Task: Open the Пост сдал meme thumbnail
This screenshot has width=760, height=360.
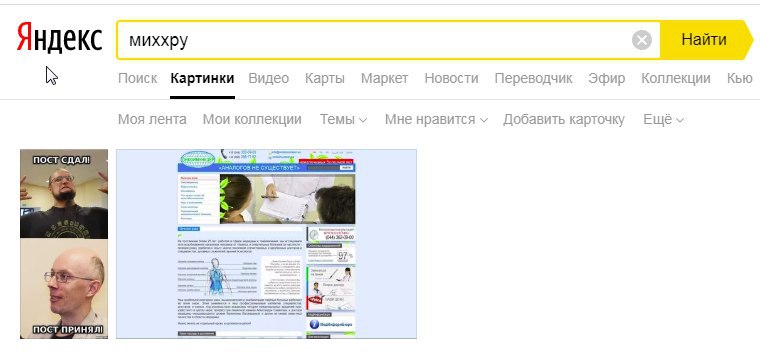Action: [64, 244]
